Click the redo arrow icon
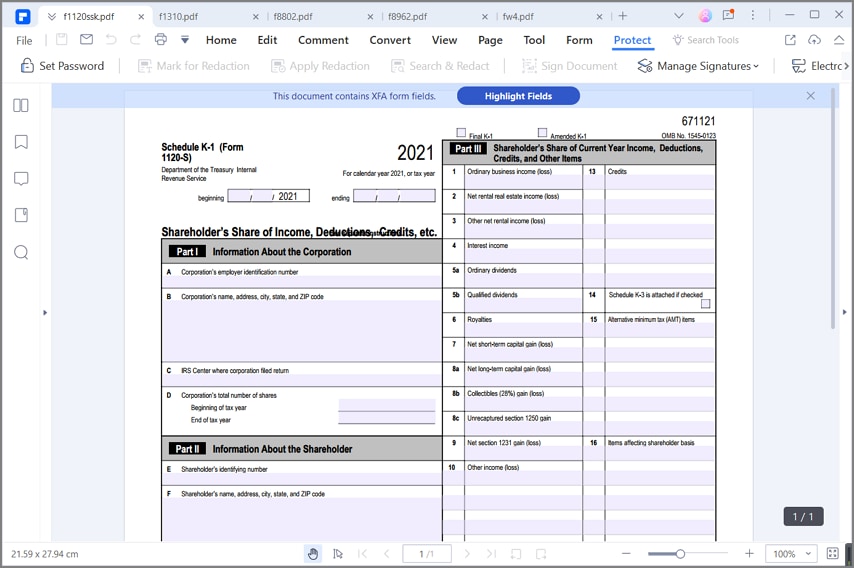 pyautogui.click(x=135, y=39)
